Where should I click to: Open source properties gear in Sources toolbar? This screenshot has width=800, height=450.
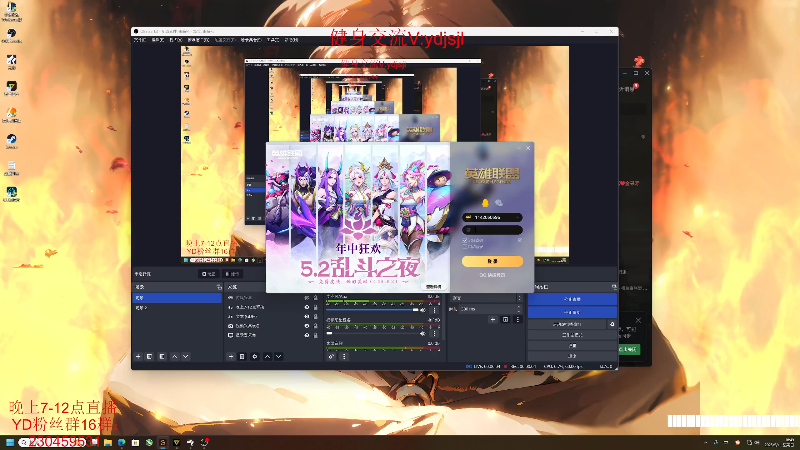tap(255, 357)
